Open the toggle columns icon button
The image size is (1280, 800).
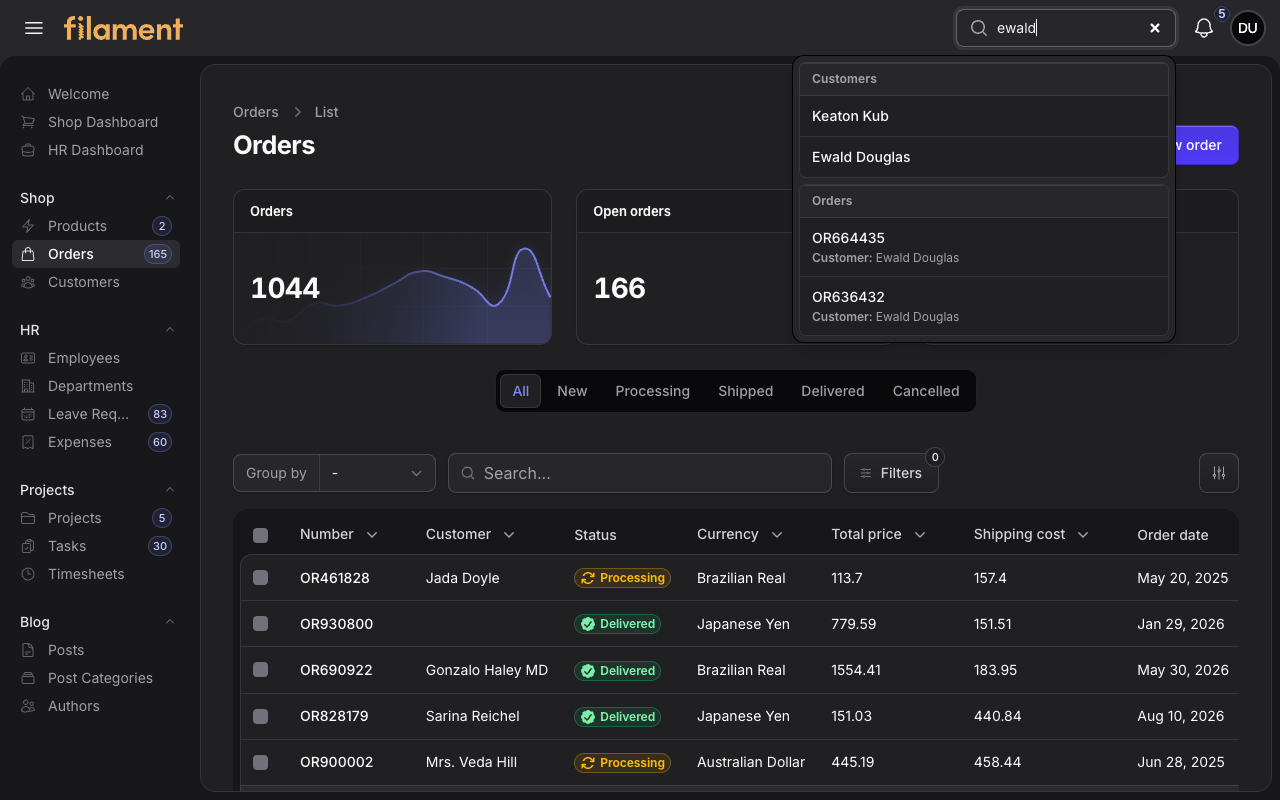[x=1219, y=473]
